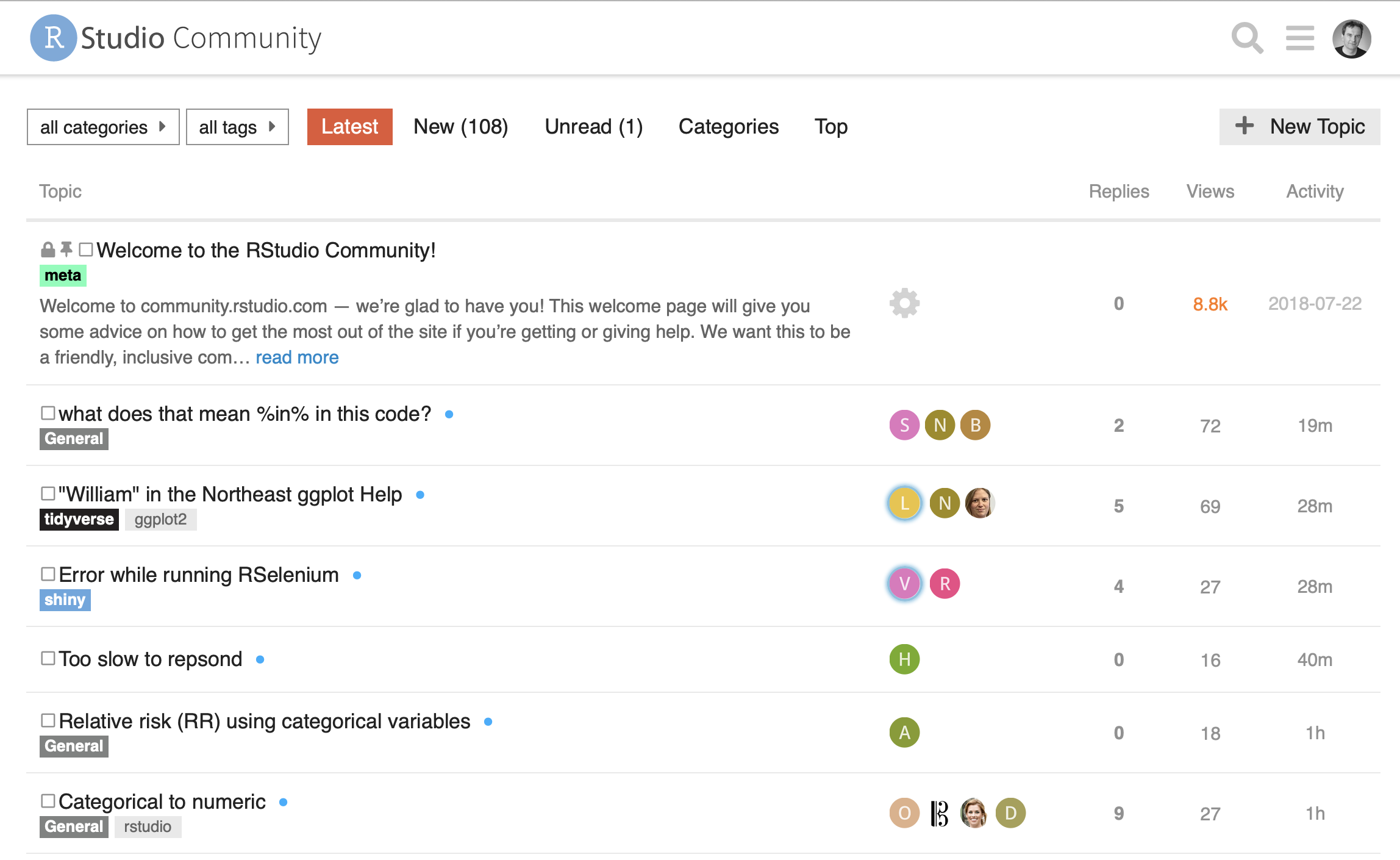
Task: Expand the 'all tags' dropdown
Action: 237,127
